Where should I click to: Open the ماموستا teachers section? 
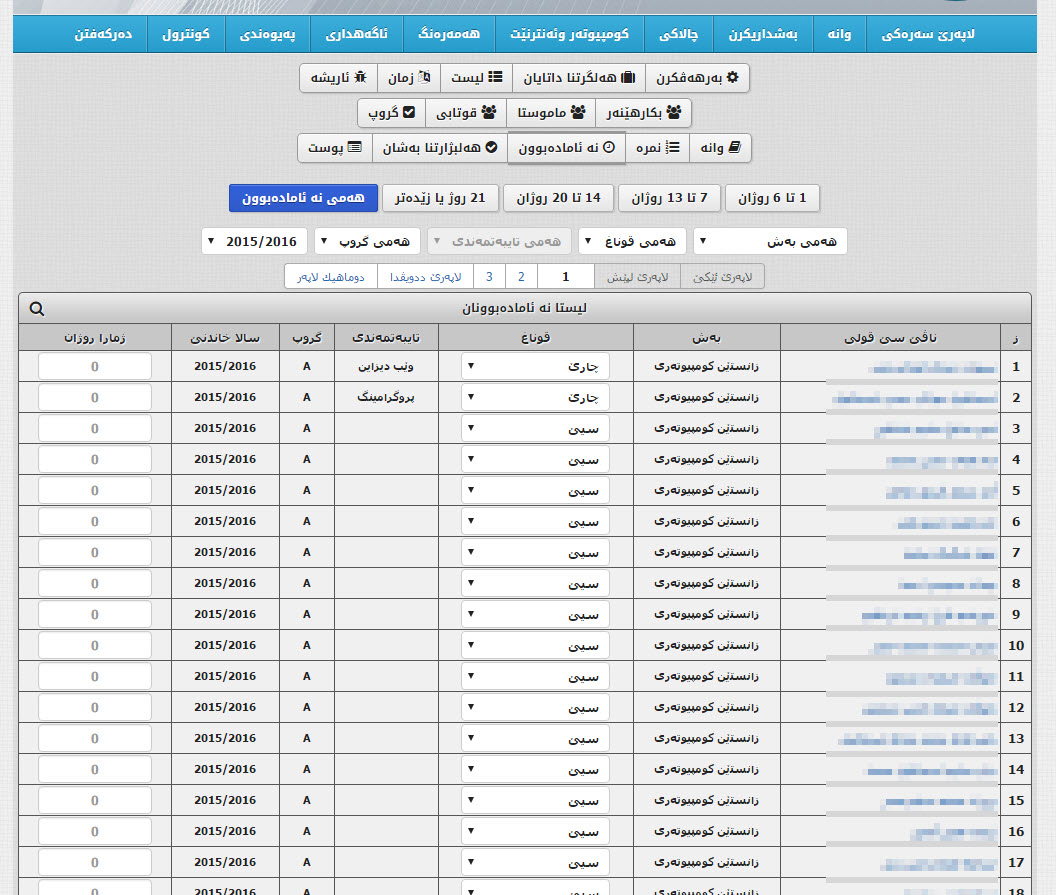550,113
